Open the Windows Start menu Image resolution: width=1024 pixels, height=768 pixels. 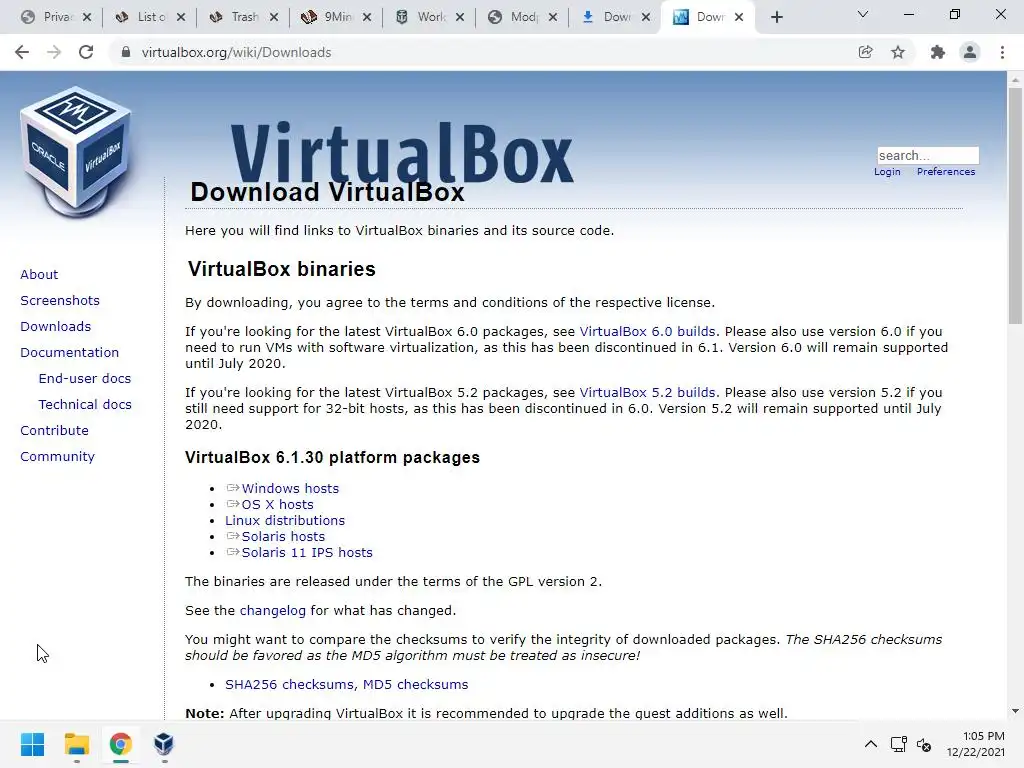(x=32, y=744)
